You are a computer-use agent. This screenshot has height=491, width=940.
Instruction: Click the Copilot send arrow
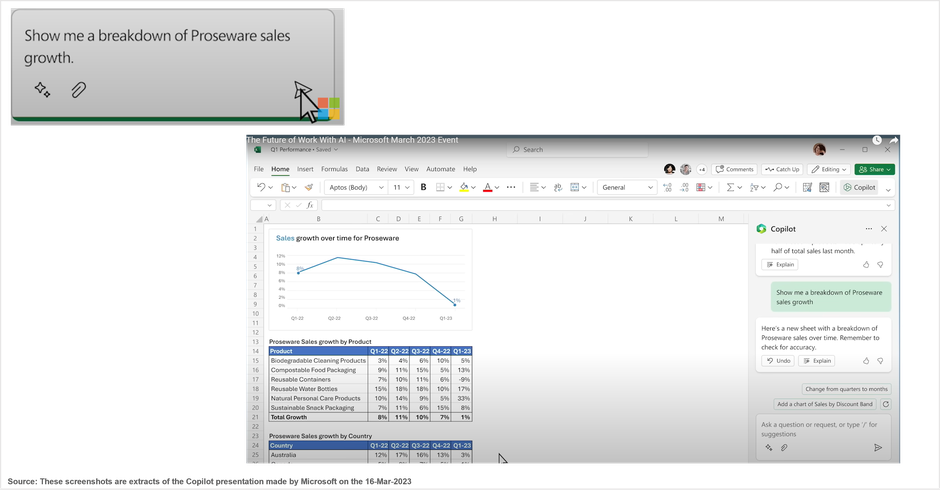coord(878,448)
